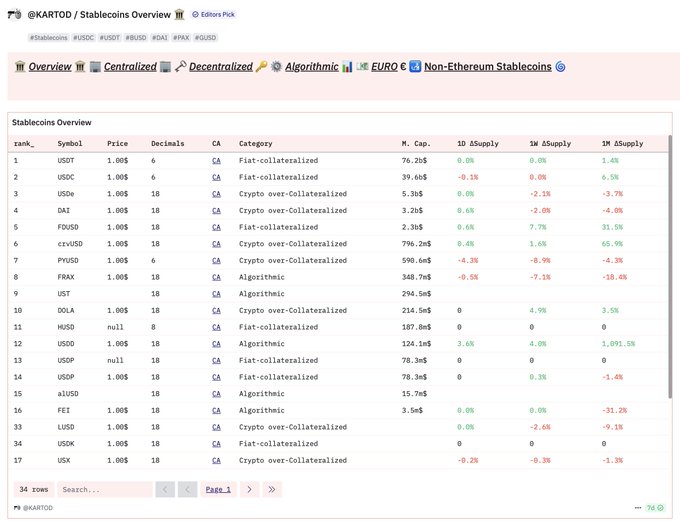The width and height of the screenshot is (680, 521).
Task: Sort by the M. Cap. column header
Action: point(416,144)
